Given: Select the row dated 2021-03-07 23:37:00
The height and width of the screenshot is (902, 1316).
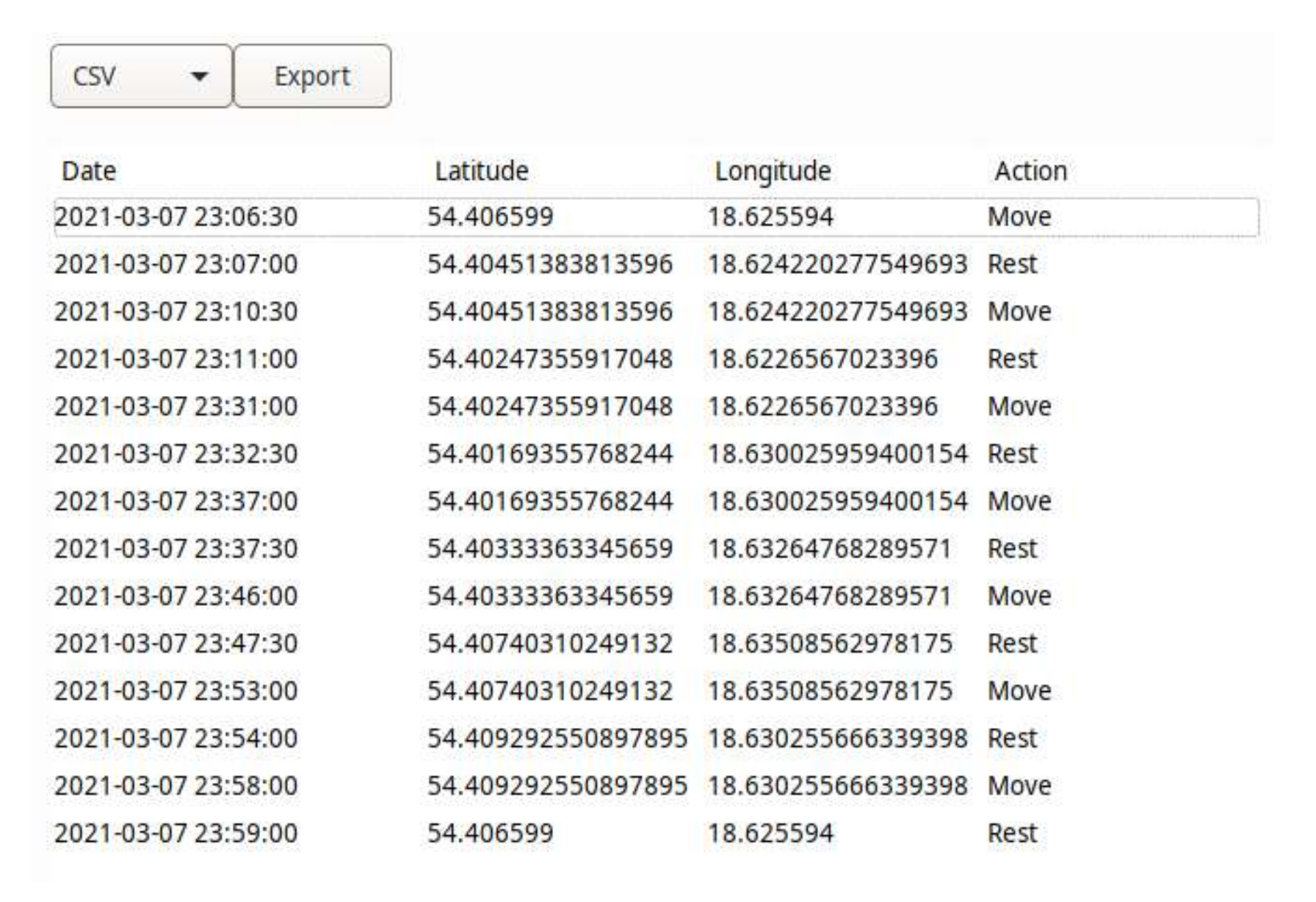Looking at the screenshot, I should [176, 502].
